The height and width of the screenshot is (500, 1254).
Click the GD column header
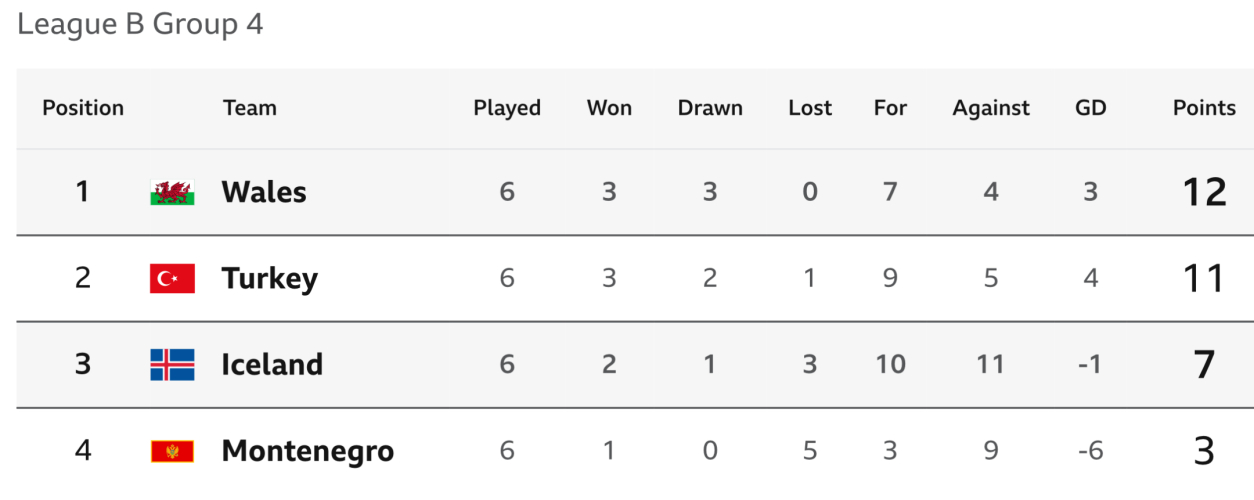[x=1090, y=108]
